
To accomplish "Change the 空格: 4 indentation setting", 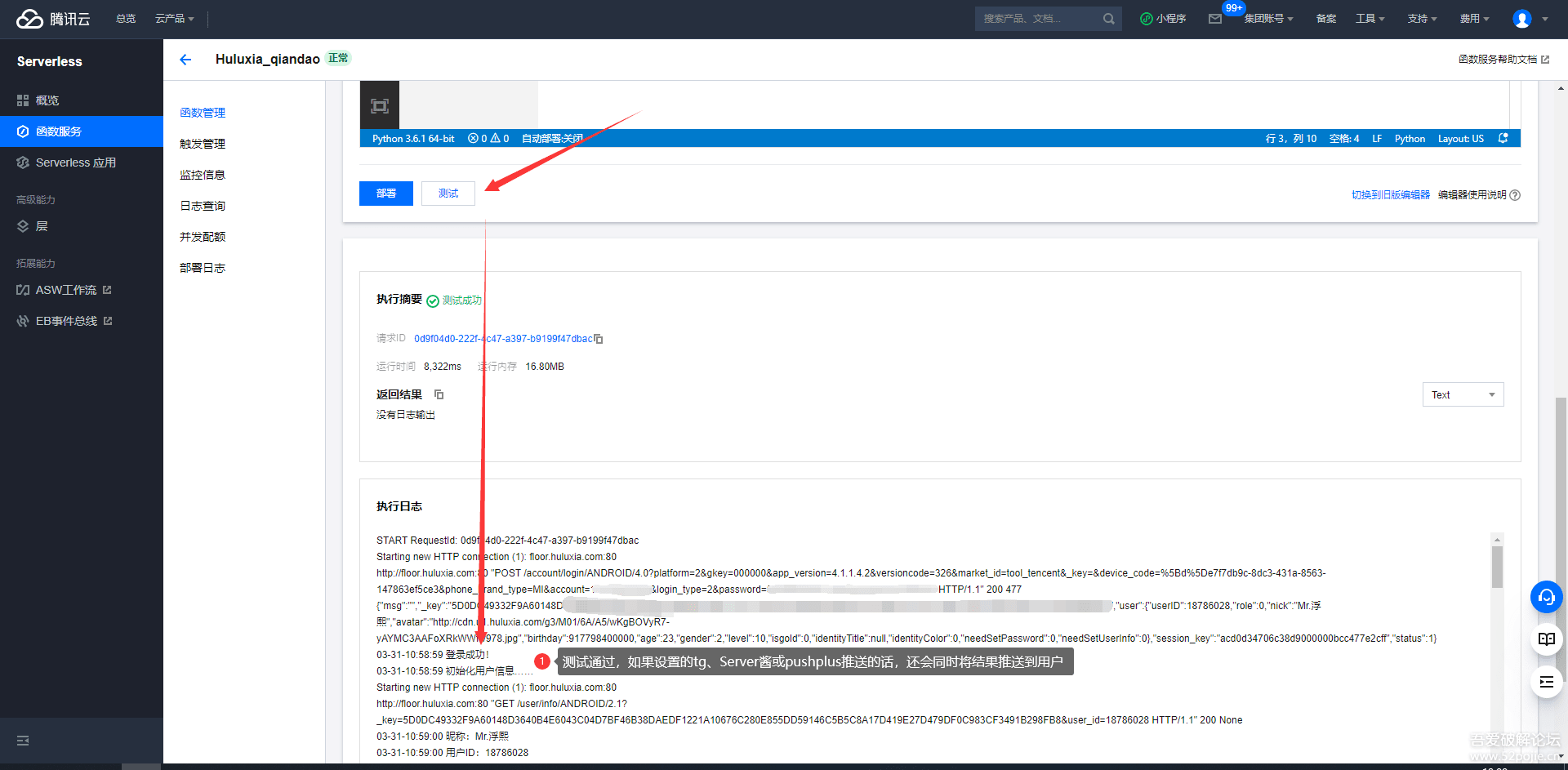I will (1344, 139).
